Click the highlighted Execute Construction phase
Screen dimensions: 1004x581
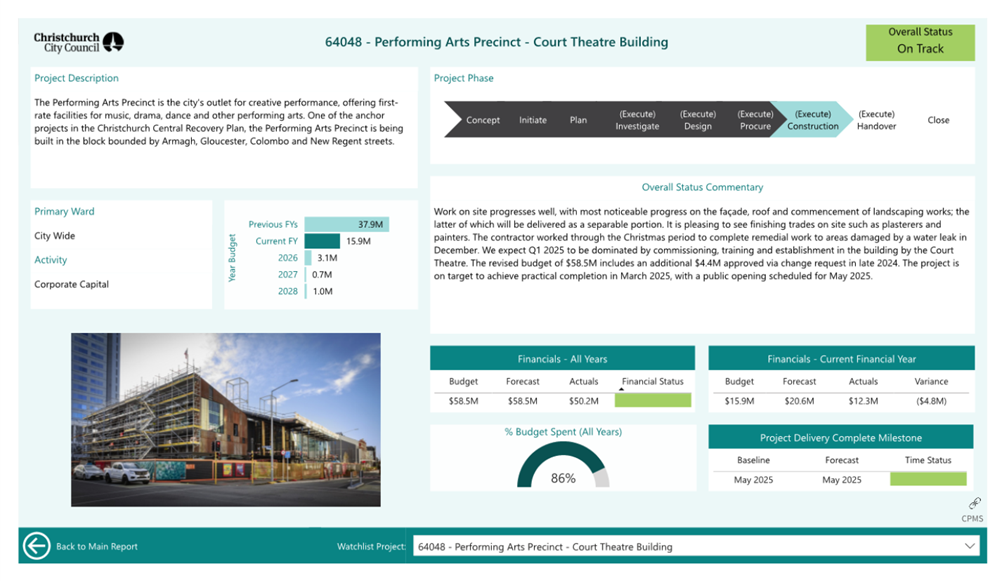[813, 120]
